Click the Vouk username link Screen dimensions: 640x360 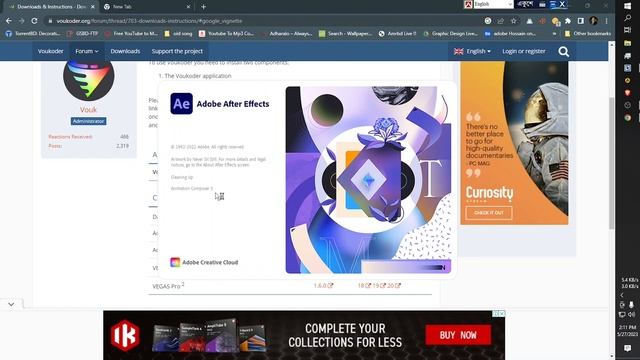[89, 110]
